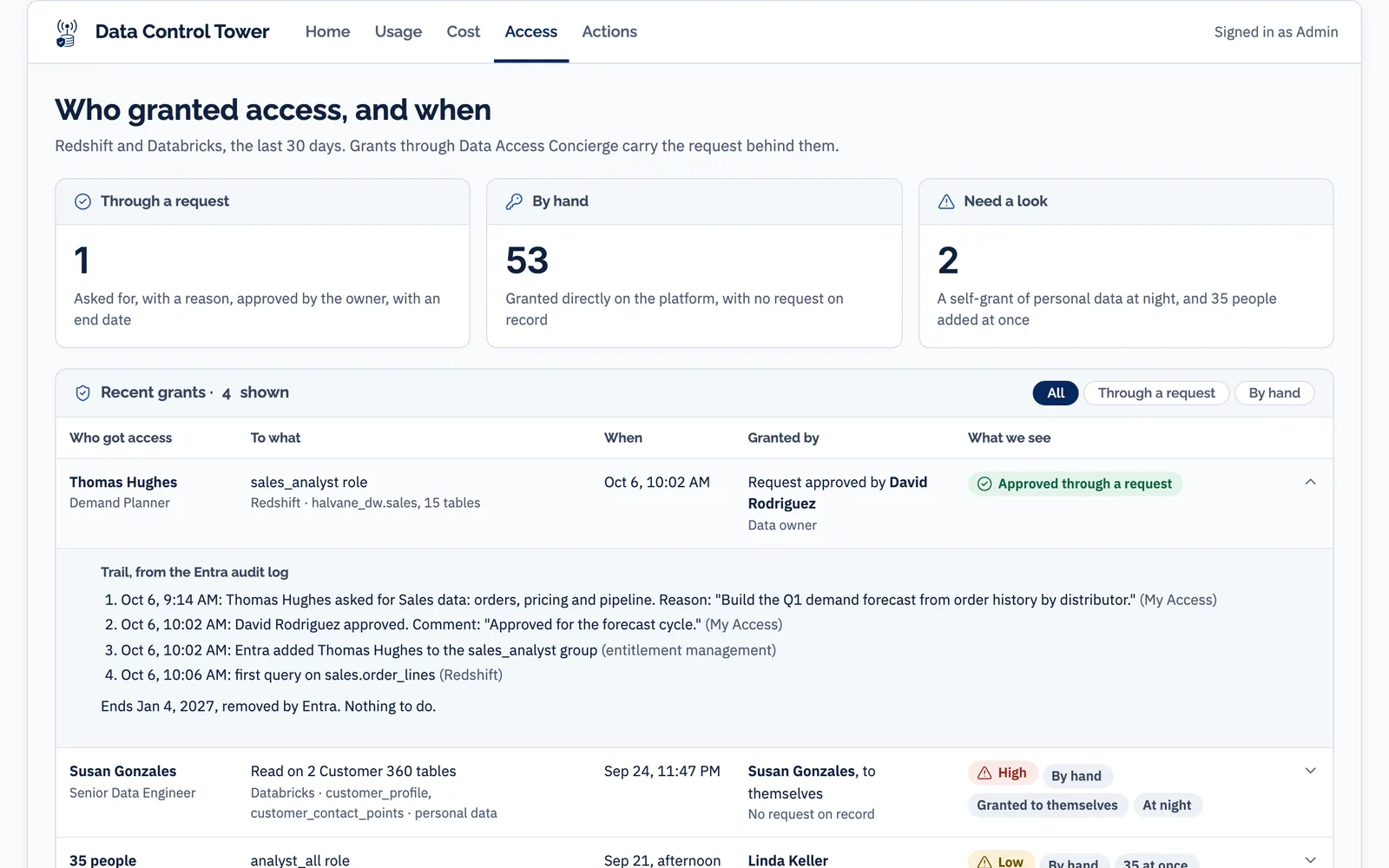Viewport: 1389px width, 868px height.
Task: Click the name Thomas Hughes
Action: coord(123,483)
